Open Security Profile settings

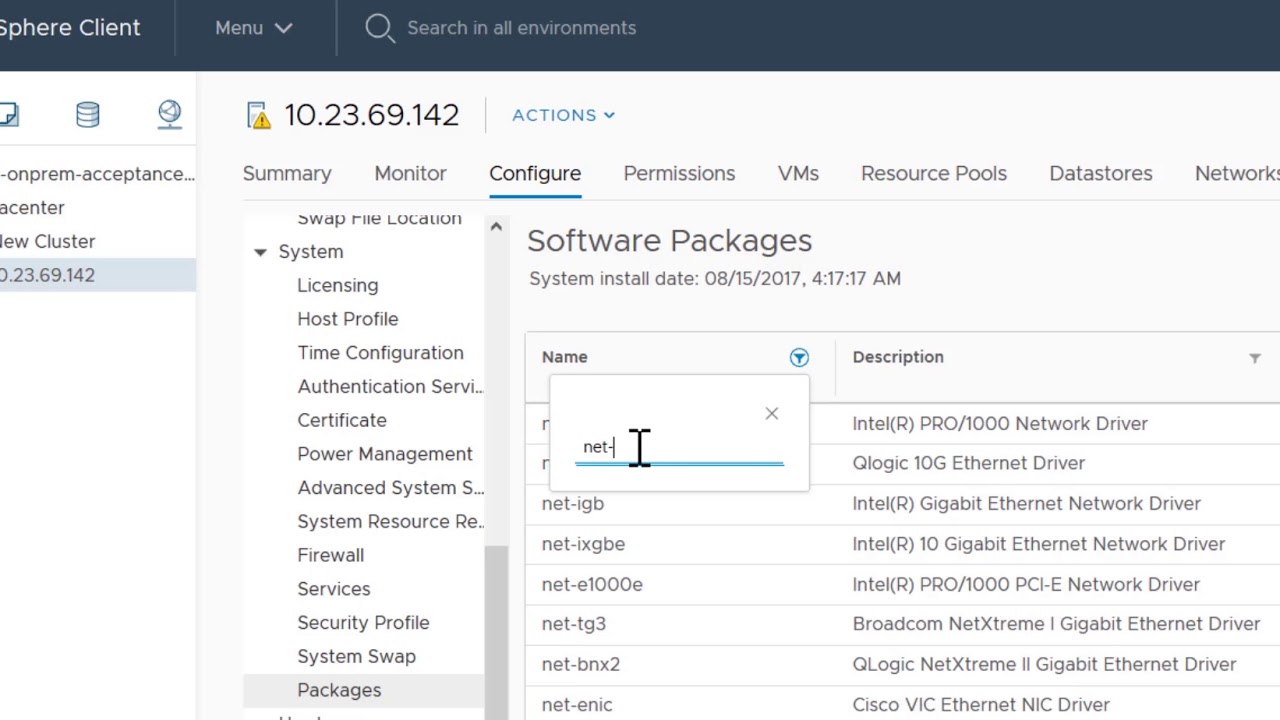click(x=363, y=623)
